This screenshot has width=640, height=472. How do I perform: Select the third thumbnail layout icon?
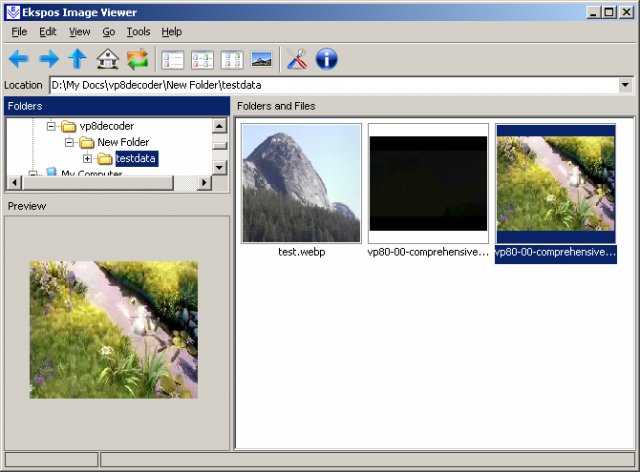(x=232, y=59)
